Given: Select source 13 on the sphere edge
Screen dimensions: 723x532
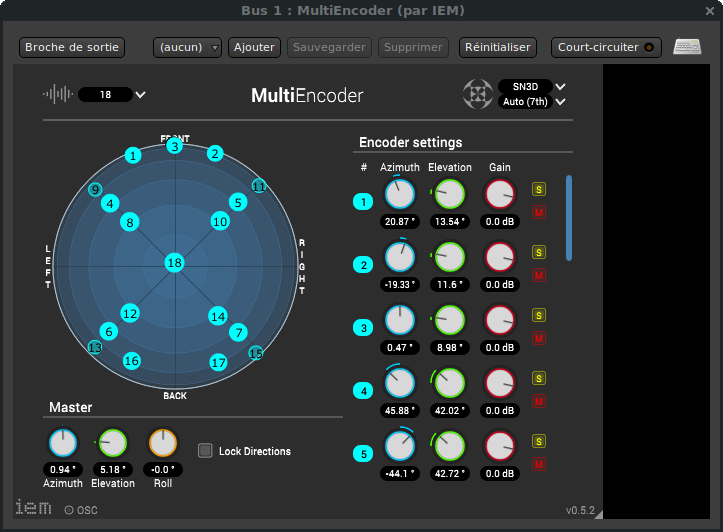Looking at the screenshot, I should coord(95,347).
